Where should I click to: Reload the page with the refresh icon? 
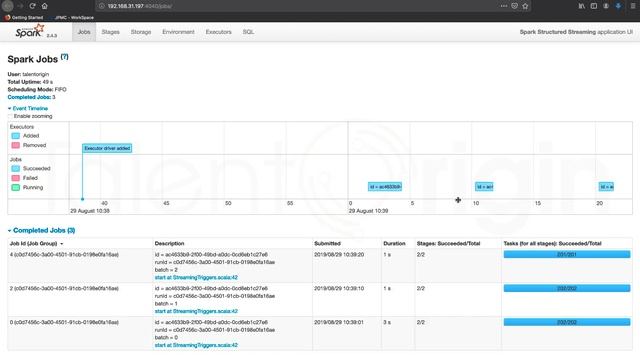pos(32,6)
